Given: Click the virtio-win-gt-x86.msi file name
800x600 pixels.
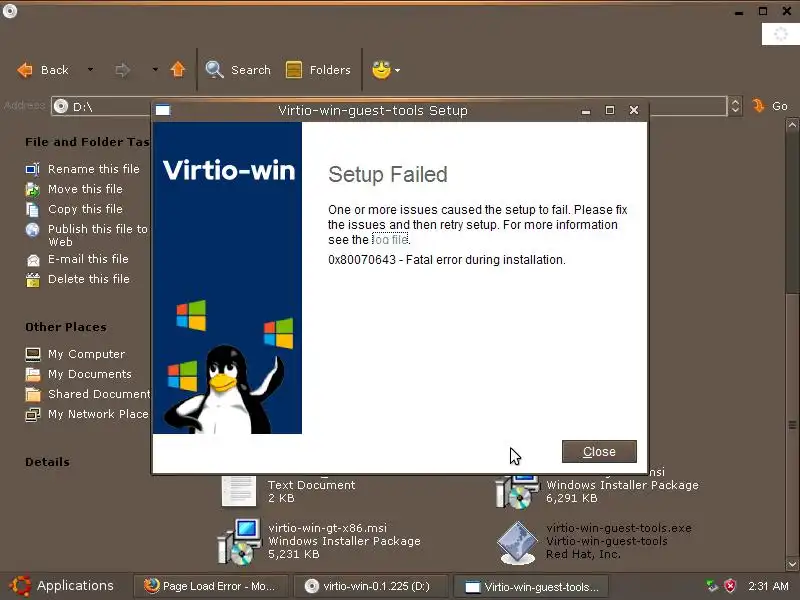Looking at the screenshot, I should (x=328, y=528).
